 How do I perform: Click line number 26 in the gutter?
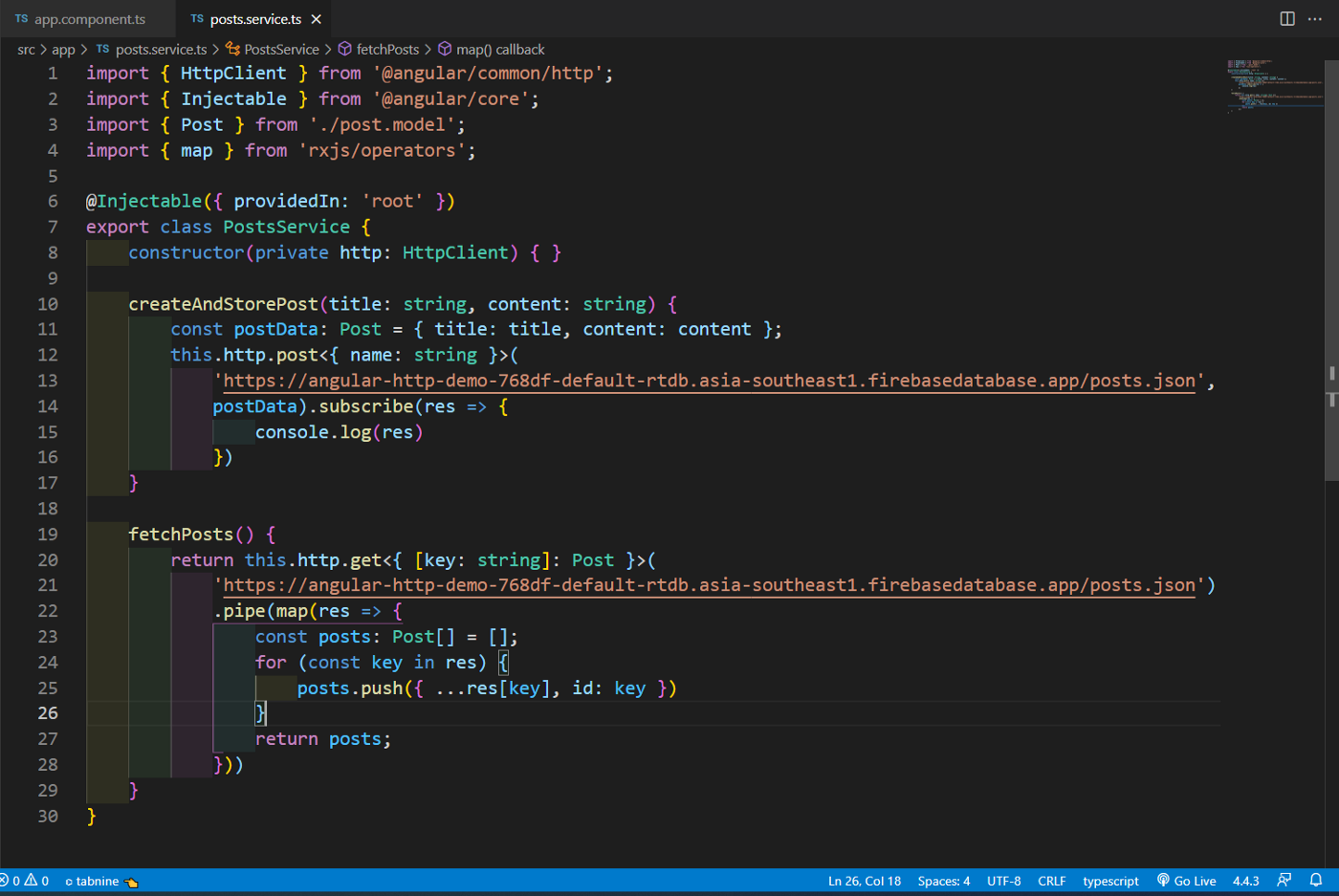point(48,713)
